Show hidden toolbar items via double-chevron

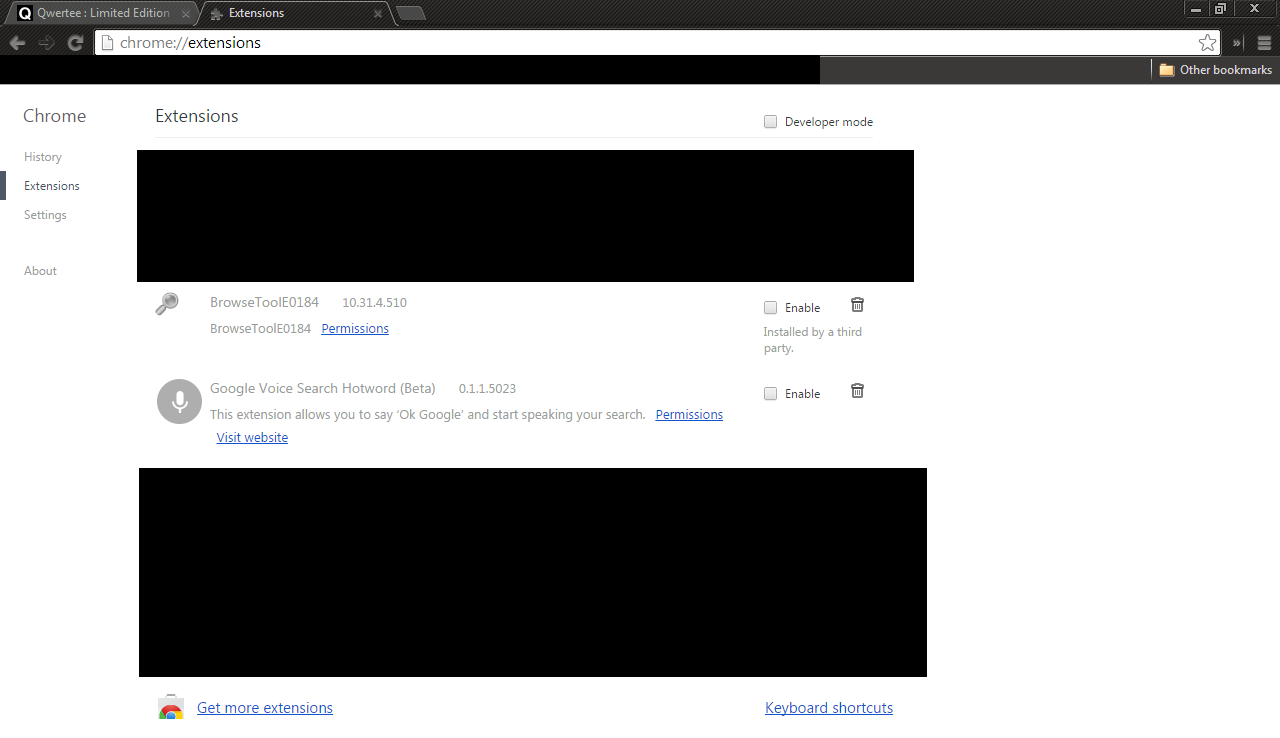1238,43
